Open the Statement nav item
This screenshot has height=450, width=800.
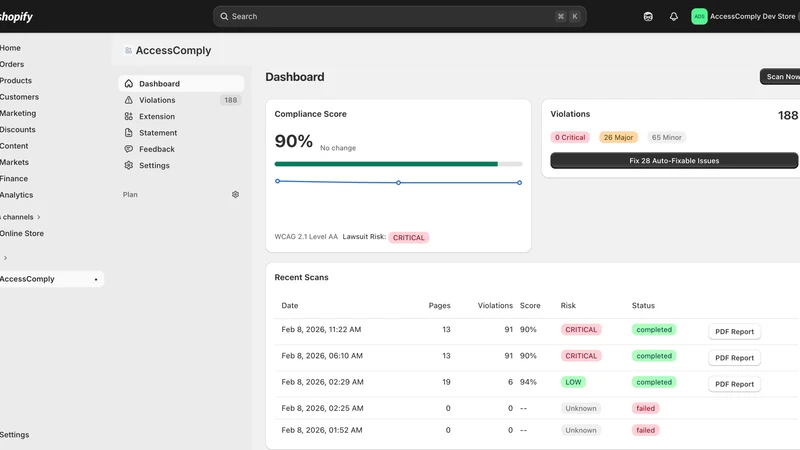click(x=181, y=133)
